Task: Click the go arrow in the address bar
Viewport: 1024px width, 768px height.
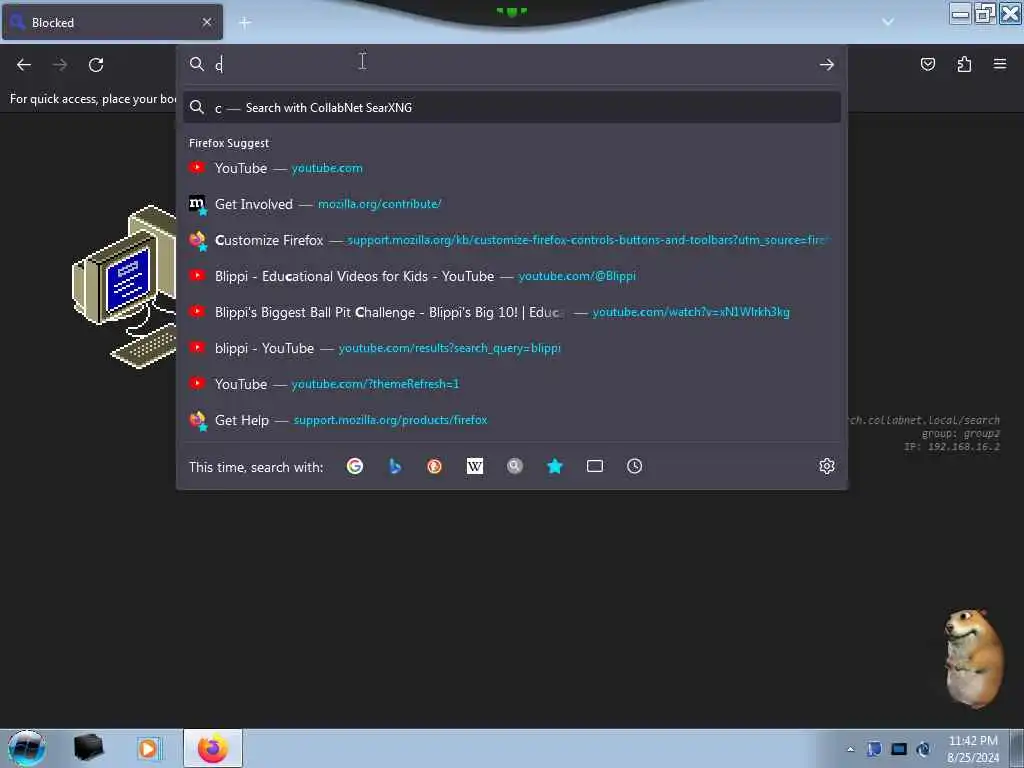Action: pos(827,64)
